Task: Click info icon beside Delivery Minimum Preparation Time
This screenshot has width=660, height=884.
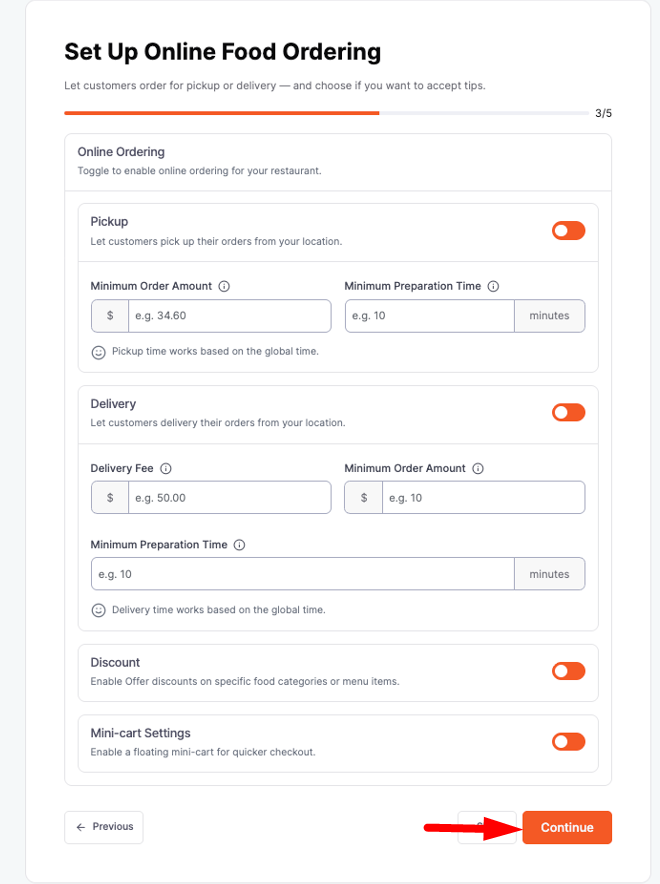Action: pos(240,545)
